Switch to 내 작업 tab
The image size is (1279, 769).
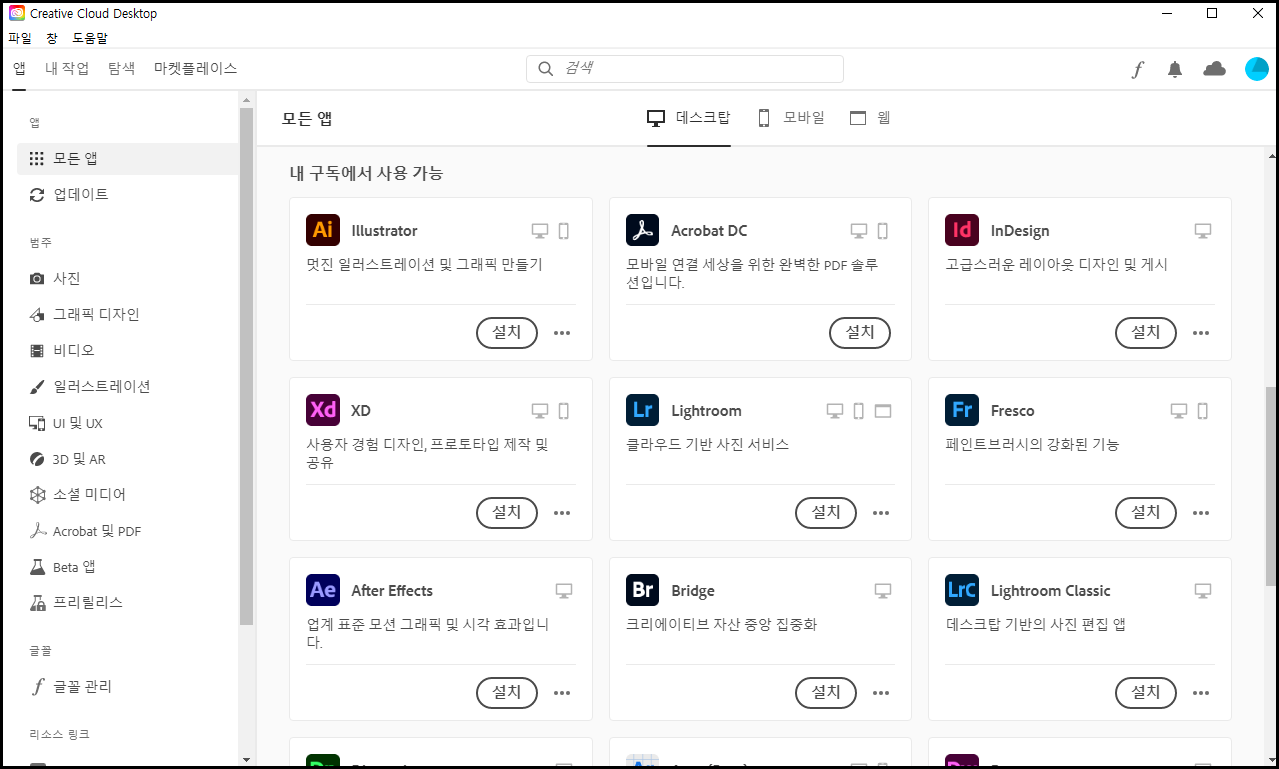click(x=67, y=68)
